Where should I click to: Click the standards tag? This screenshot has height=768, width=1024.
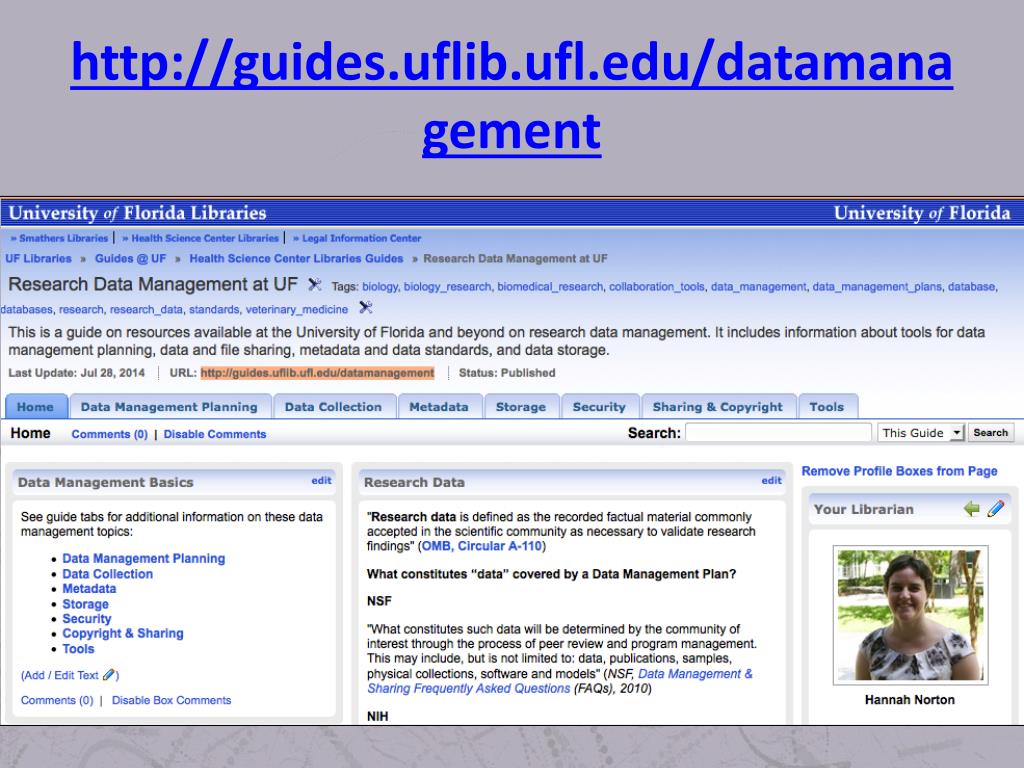tap(214, 309)
